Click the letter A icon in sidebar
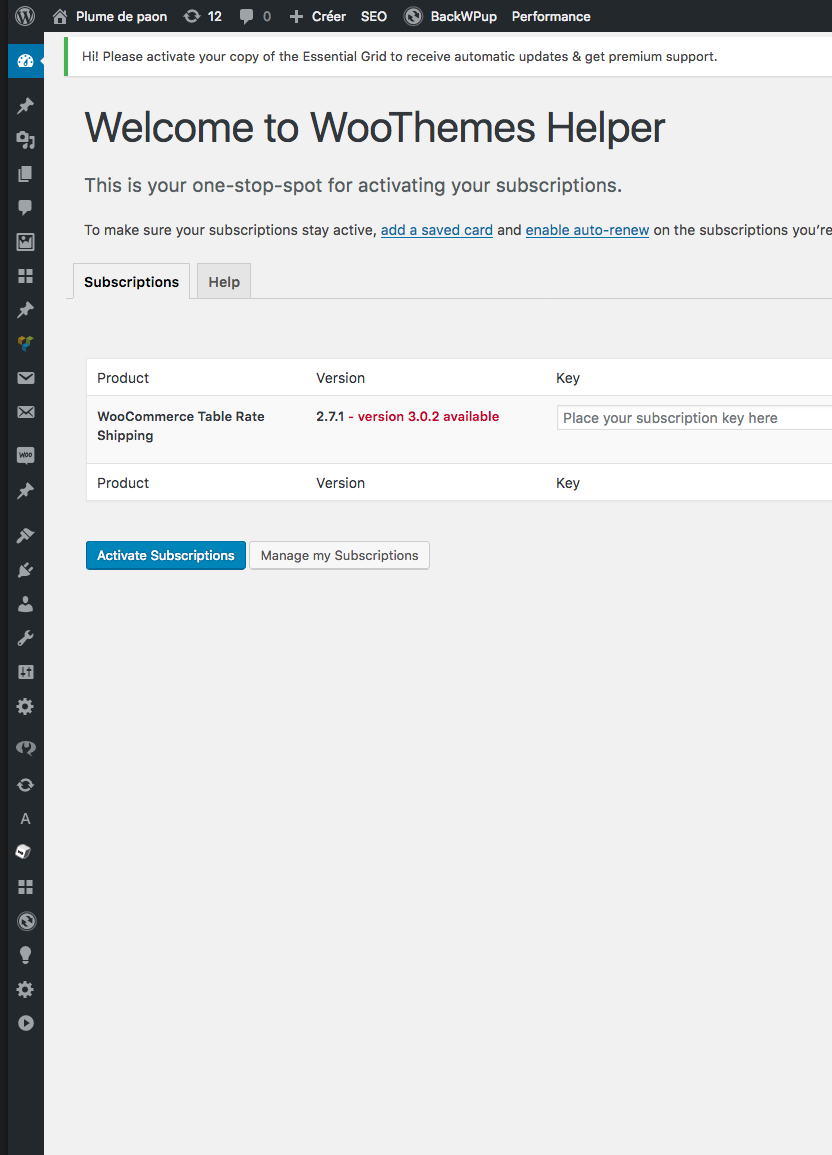Screen dimensions: 832x1155 [x=25, y=818]
